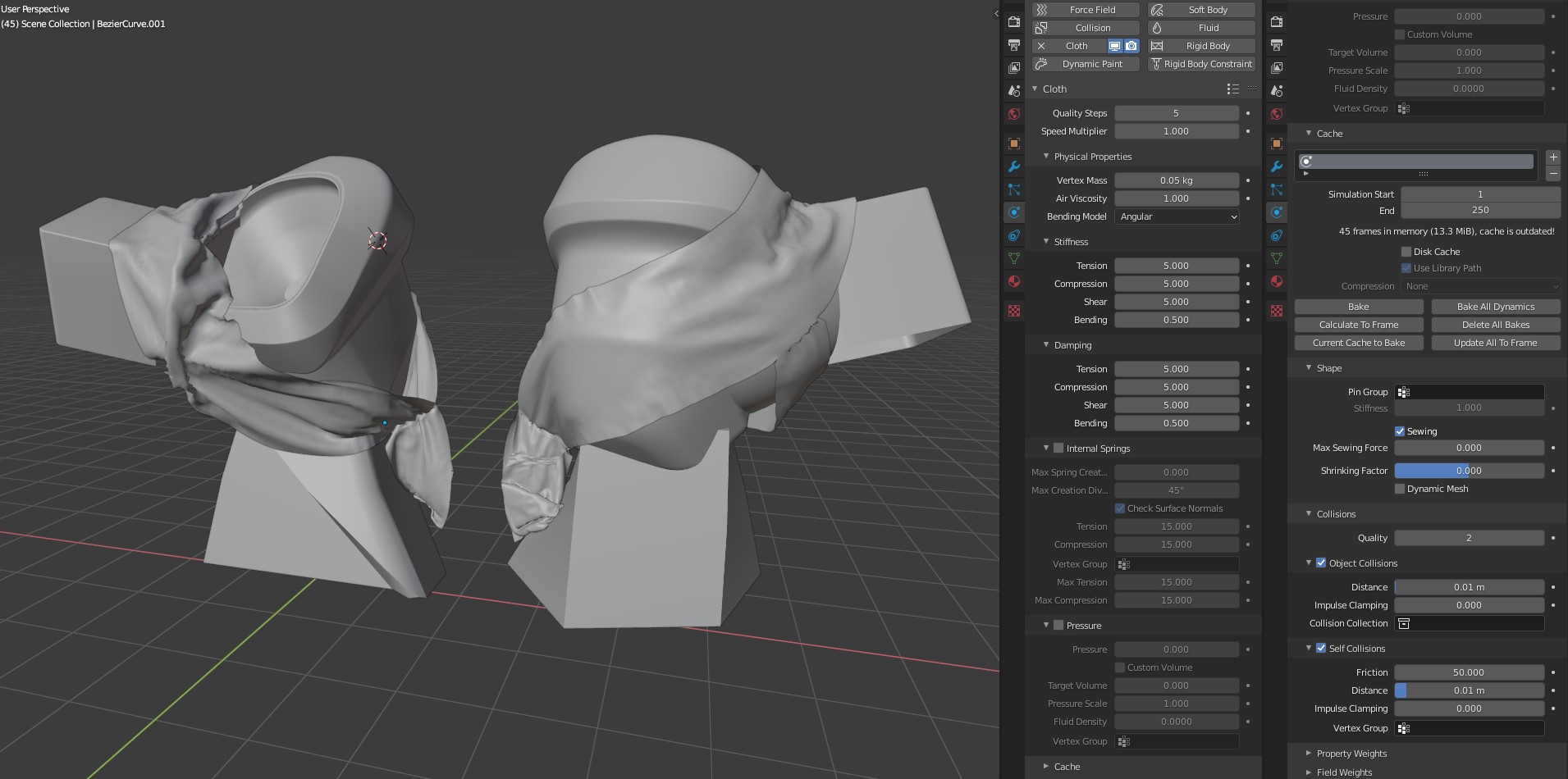Open Cloth presets list icon
Viewport: 1568px width, 779px height.
(1232, 89)
